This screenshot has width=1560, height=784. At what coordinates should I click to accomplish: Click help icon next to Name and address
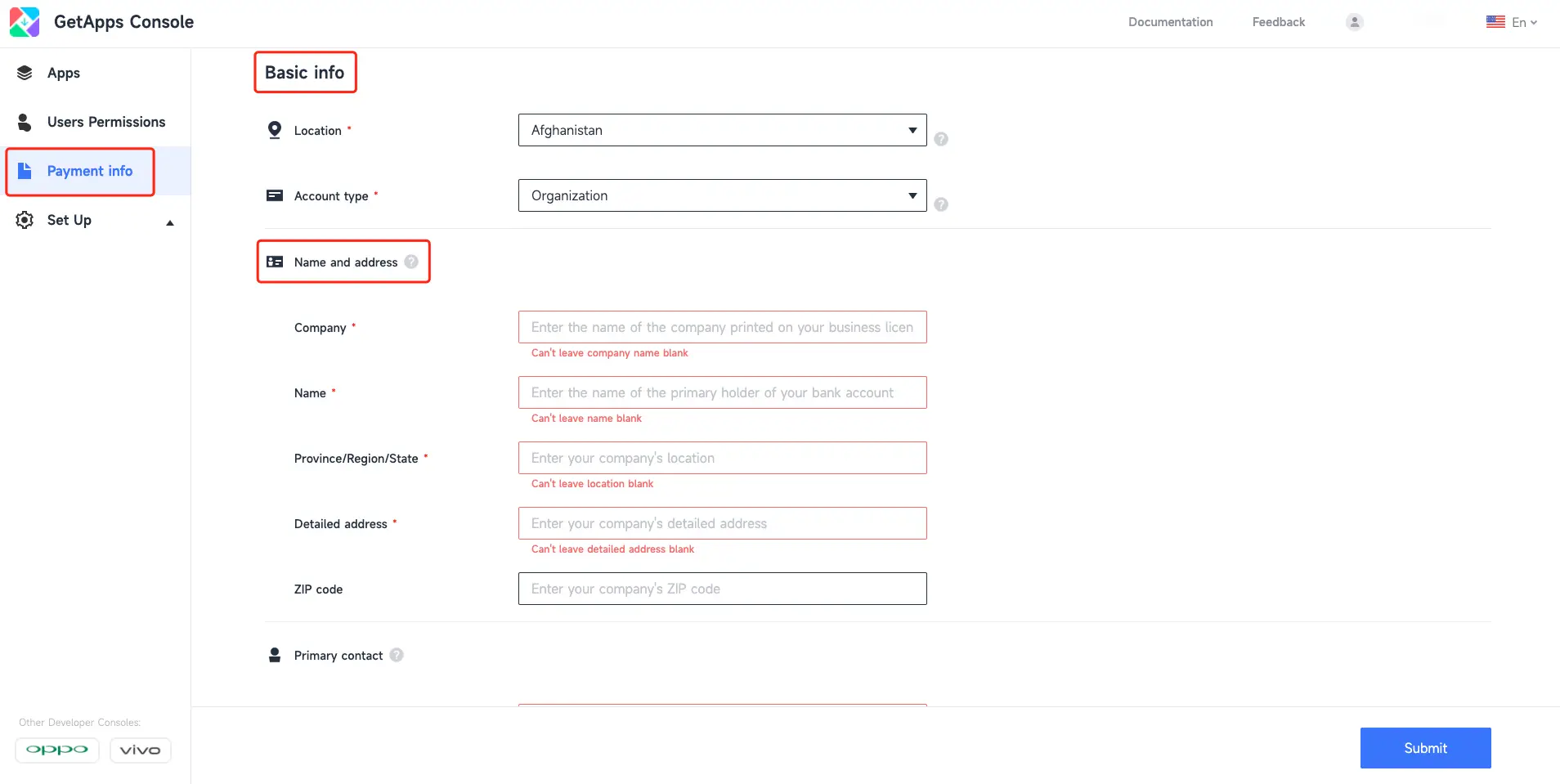tap(411, 262)
